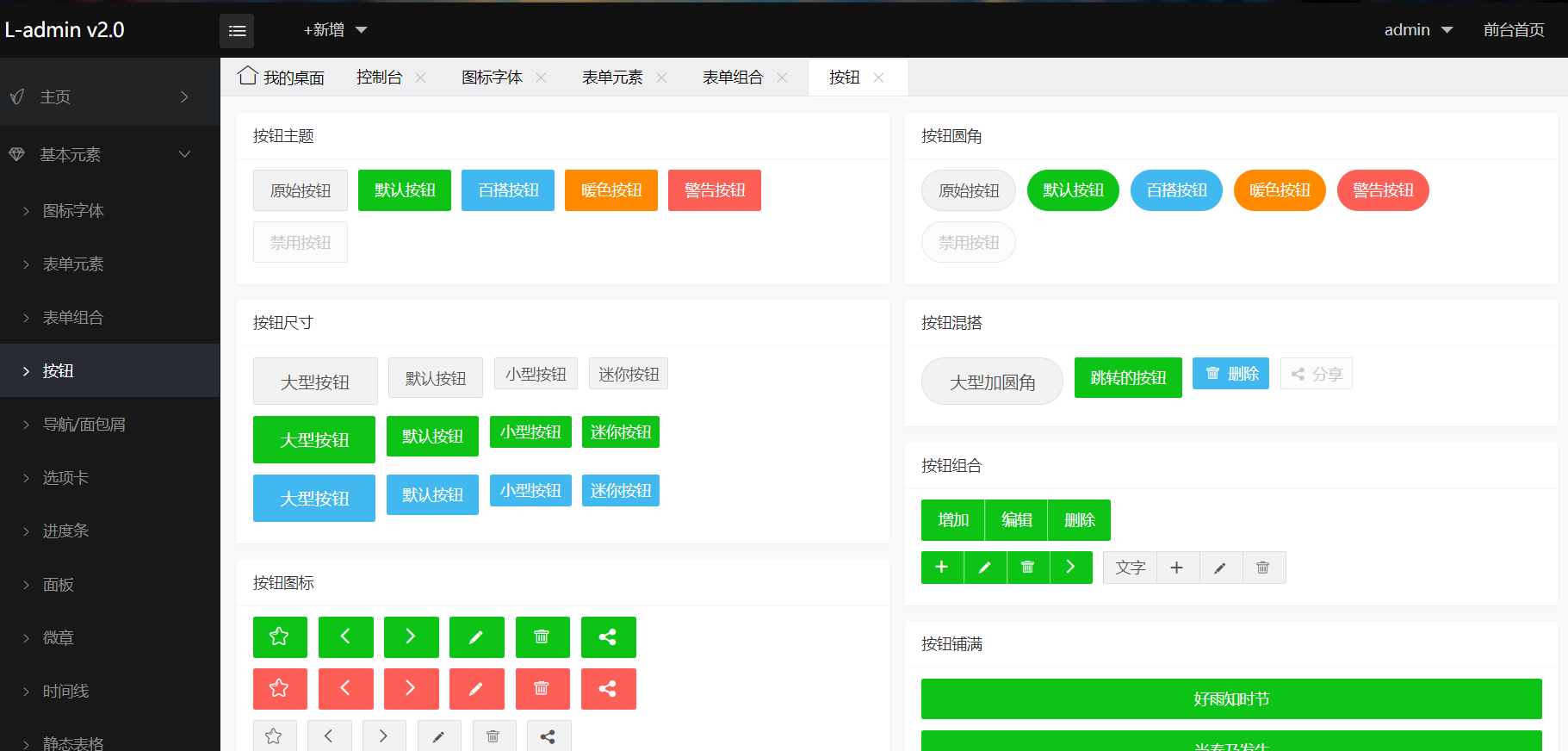Screen dimensions: 1568x751
Task: Click the green right chevron in button group
Action: (1070, 568)
